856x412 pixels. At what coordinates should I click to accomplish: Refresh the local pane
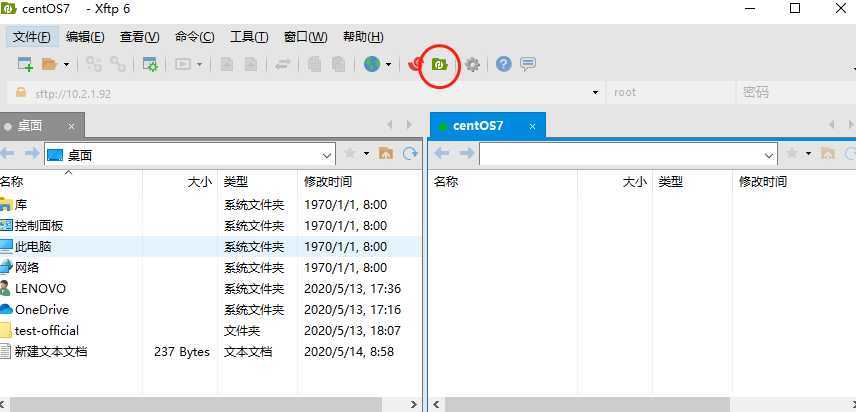(x=410, y=154)
